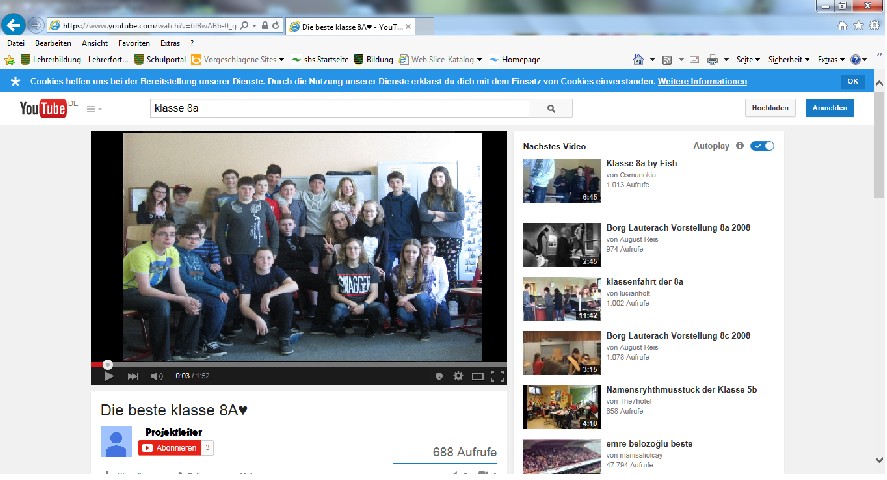This screenshot has height=480, width=887.
Task: Open the Datei menu
Action: tap(16, 43)
